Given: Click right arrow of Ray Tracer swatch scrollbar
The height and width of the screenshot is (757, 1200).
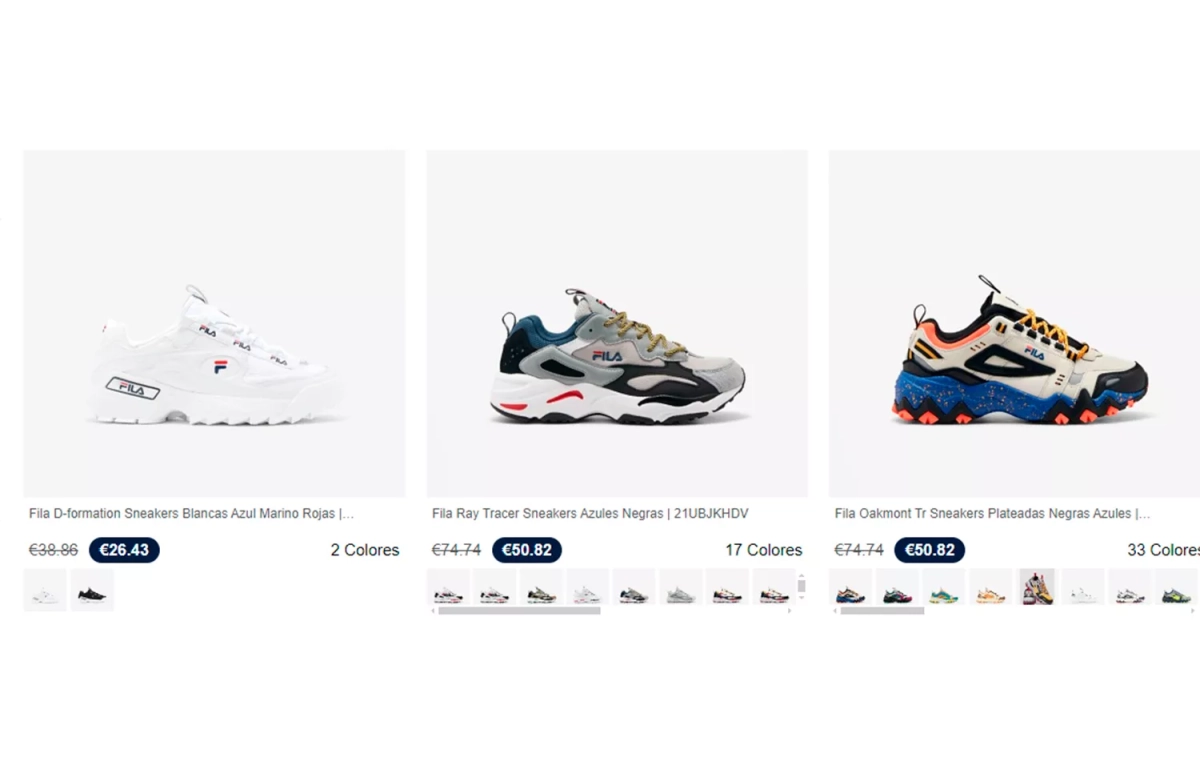Looking at the screenshot, I should [789, 610].
